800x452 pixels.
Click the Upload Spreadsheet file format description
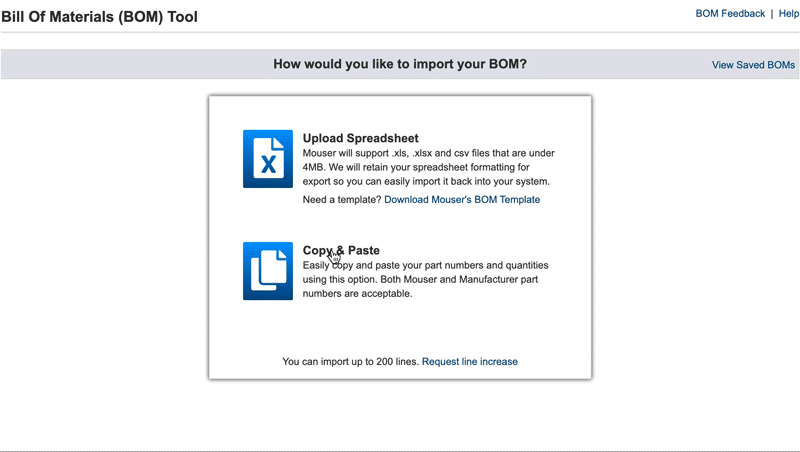[428, 167]
